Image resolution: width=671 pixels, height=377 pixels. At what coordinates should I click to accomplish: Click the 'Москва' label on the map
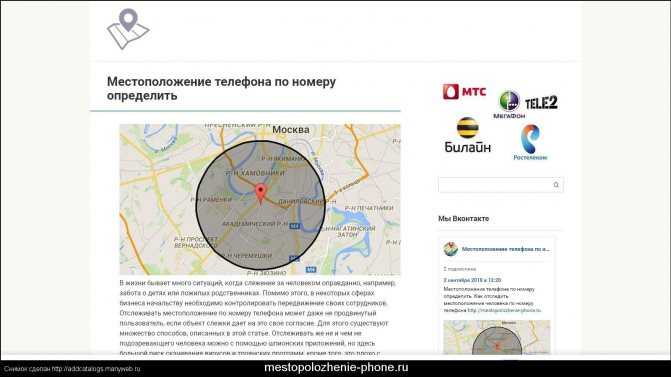tap(291, 130)
